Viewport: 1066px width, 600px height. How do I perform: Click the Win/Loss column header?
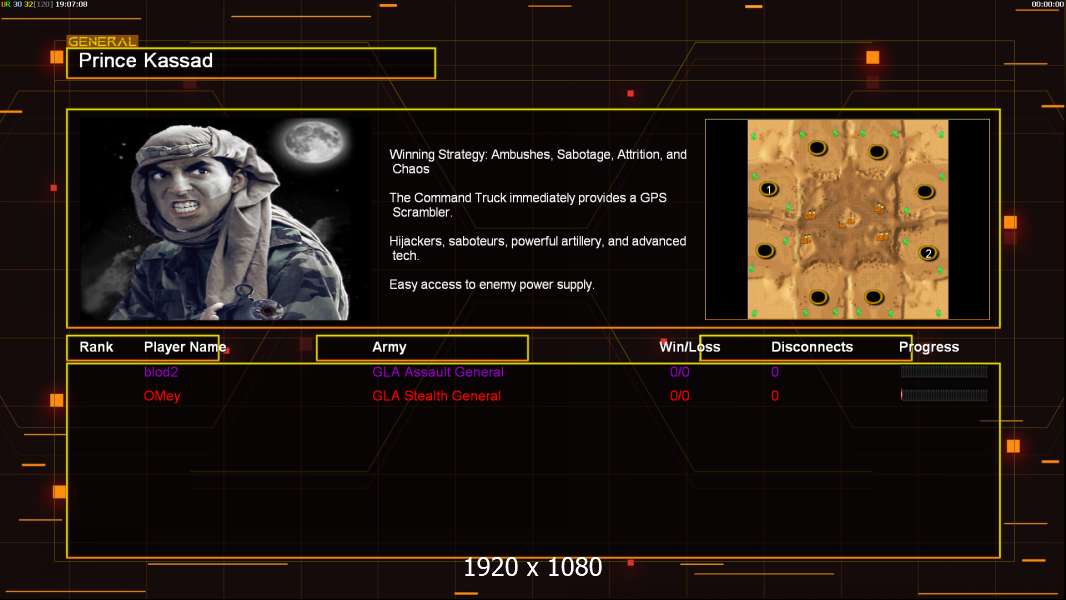(x=689, y=347)
